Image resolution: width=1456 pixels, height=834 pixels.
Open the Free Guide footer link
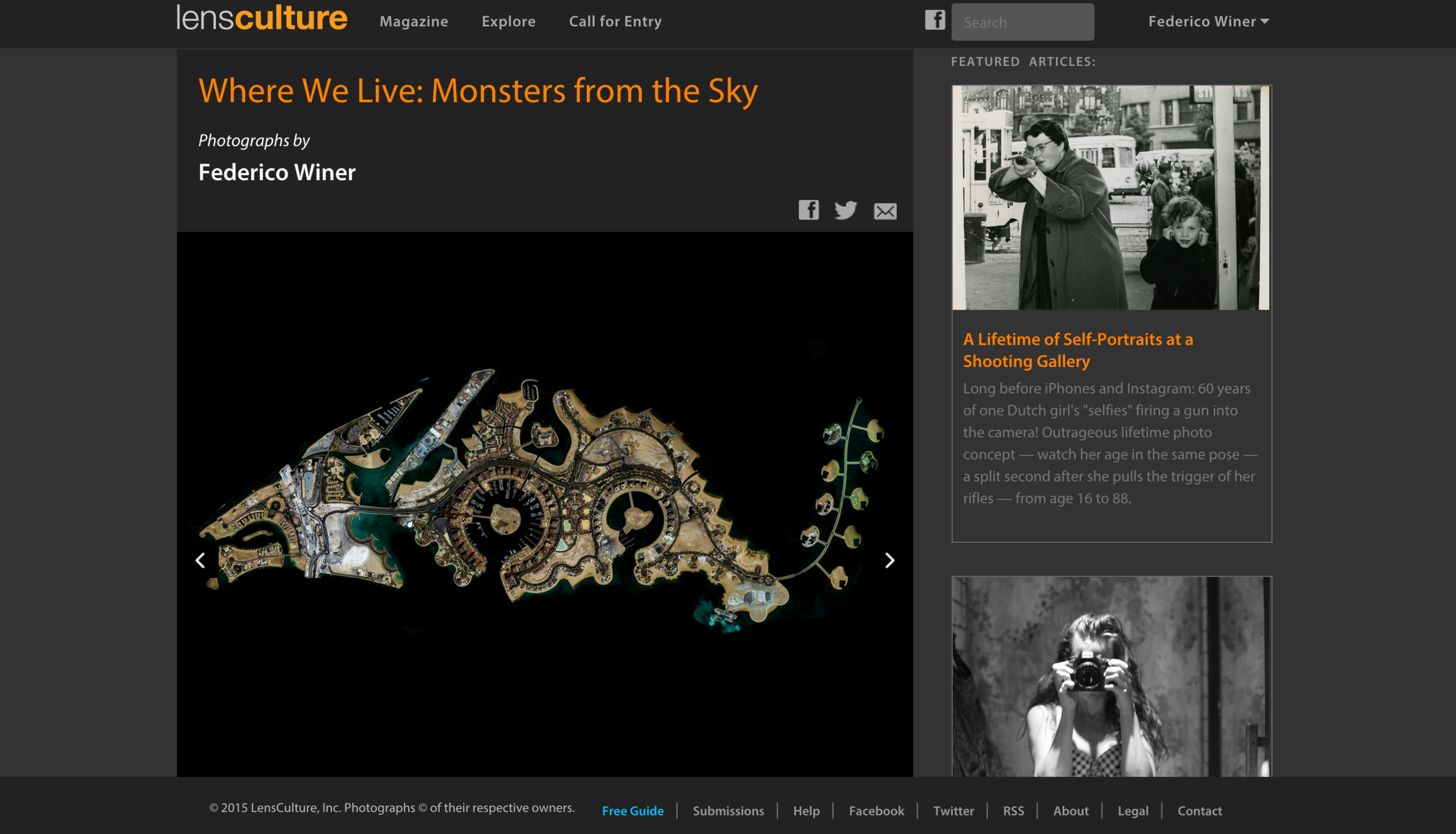[632, 811]
